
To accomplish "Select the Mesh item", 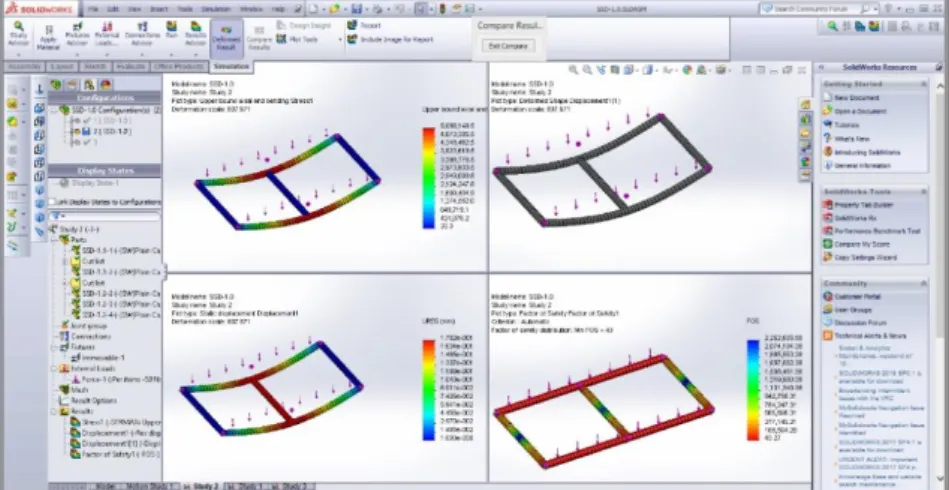I will [73, 390].
